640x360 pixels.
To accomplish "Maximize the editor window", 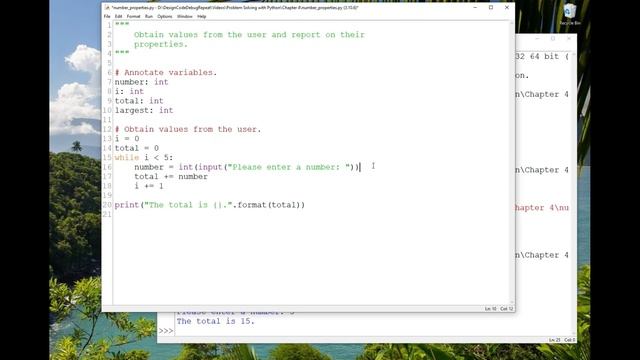I will pyautogui.click(x=491, y=7).
